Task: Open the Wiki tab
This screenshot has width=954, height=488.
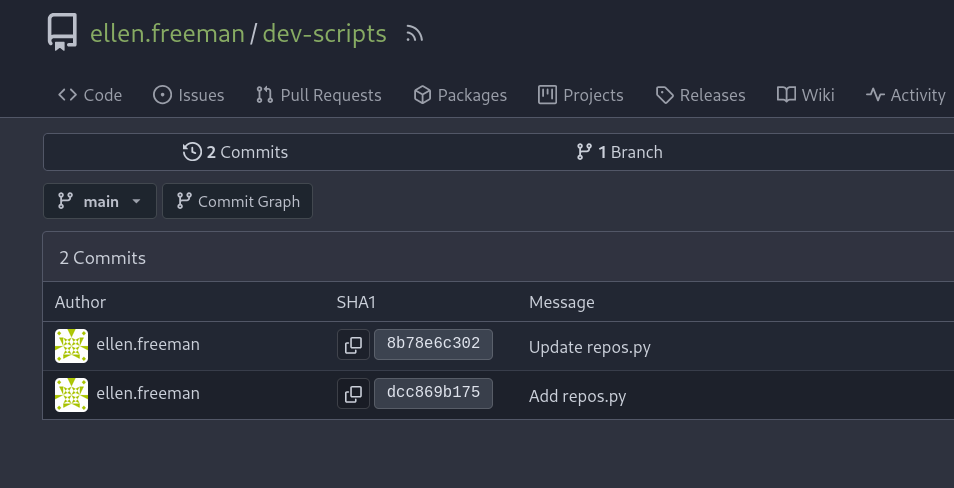Action: (x=805, y=95)
